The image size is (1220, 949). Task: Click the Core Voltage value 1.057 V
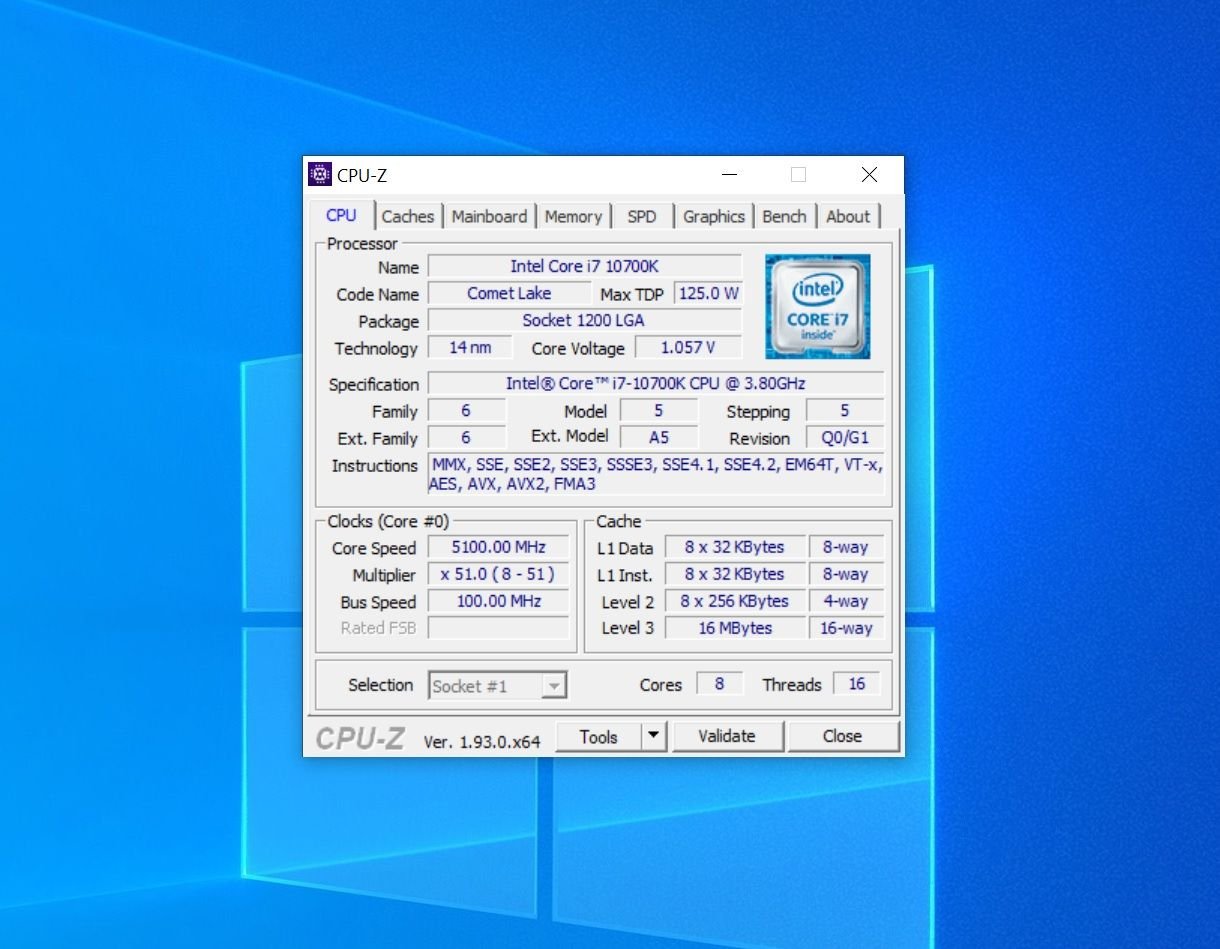point(688,347)
